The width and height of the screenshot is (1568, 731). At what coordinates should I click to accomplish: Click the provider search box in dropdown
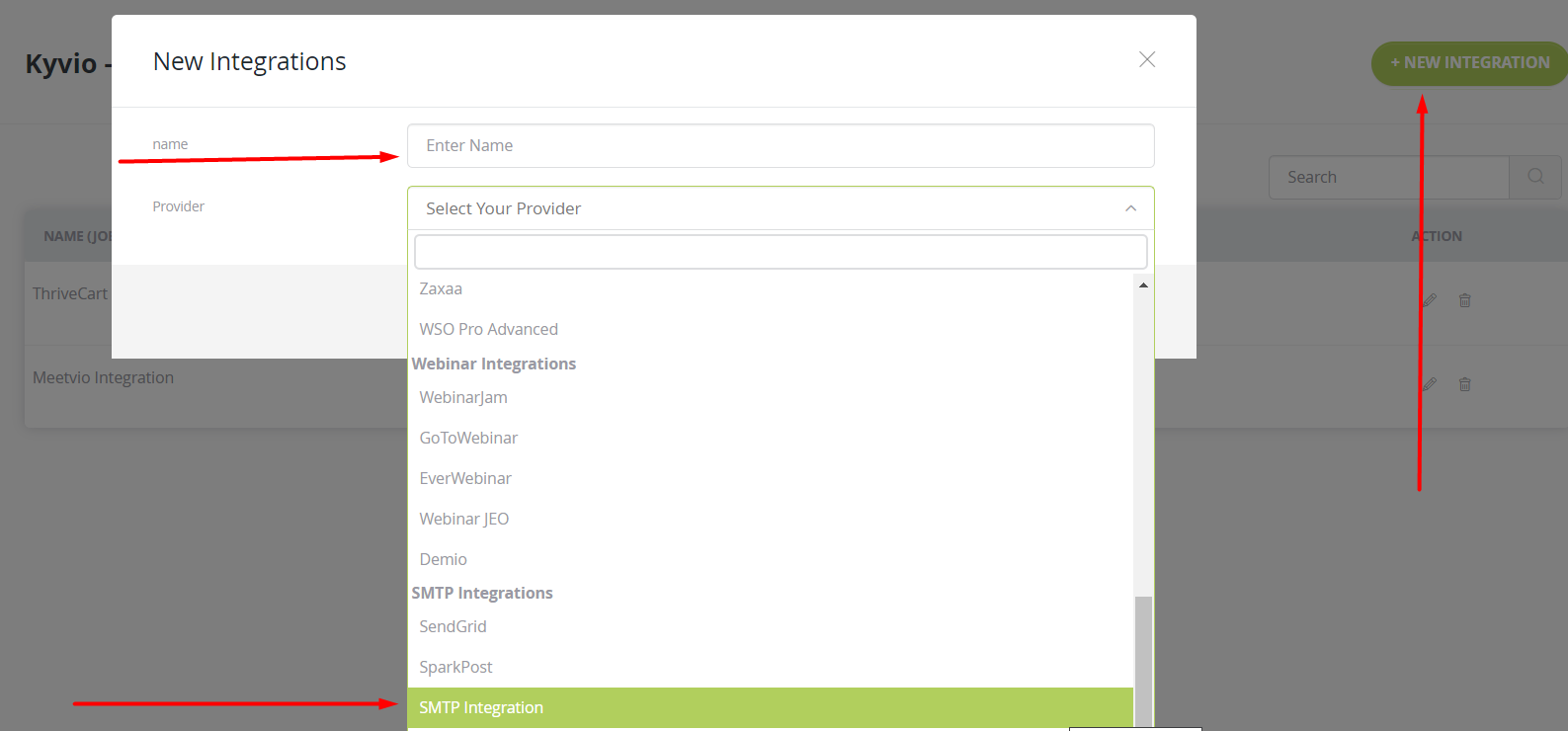(x=781, y=252)
